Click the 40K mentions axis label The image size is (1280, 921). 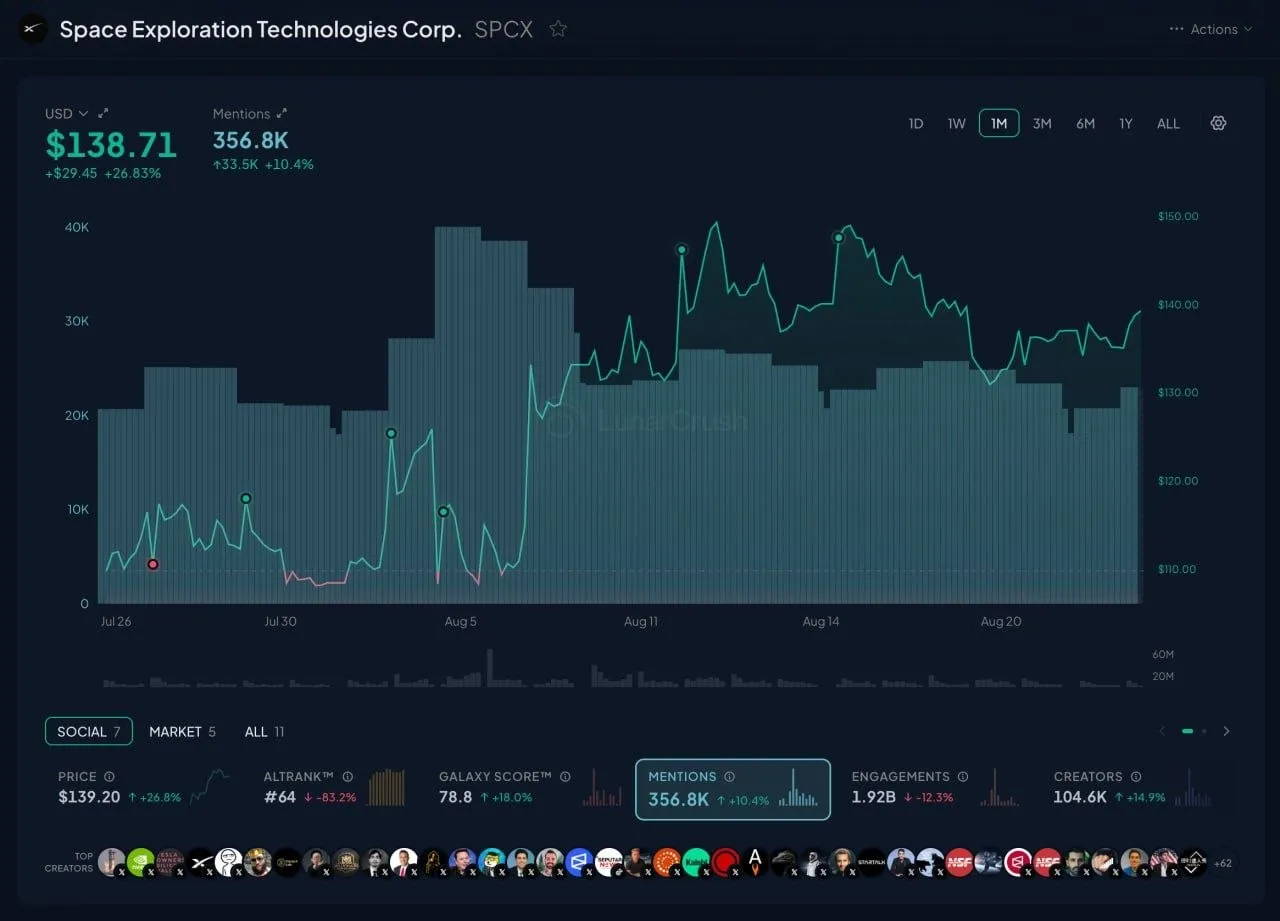[77, 227]
